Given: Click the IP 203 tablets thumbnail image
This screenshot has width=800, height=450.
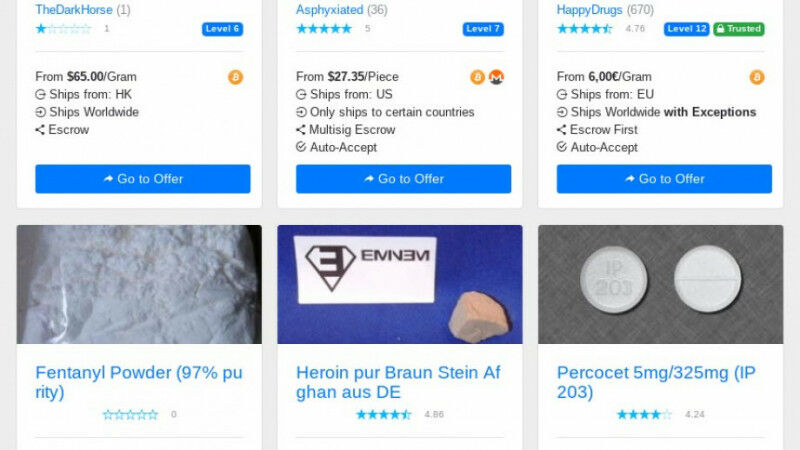Looking at the screenshot, I should click(660, 284).
